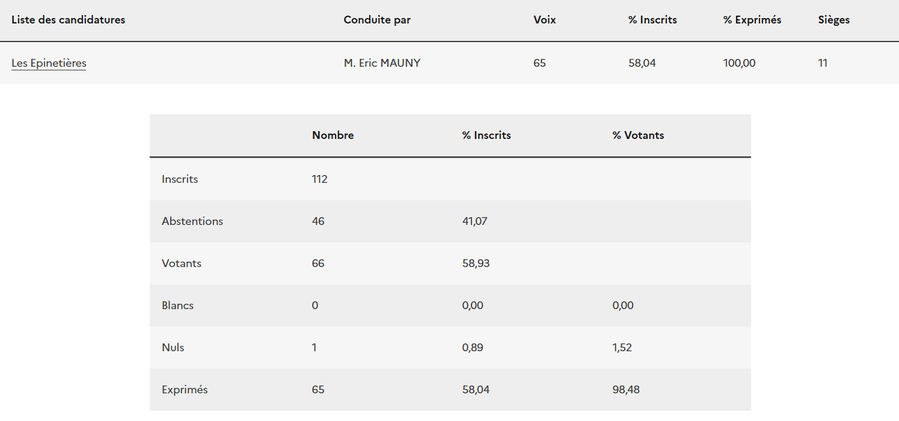Click the 41,07 abstention percentage
The height and width of the screenshot is (421, 899).
point(475,221)
